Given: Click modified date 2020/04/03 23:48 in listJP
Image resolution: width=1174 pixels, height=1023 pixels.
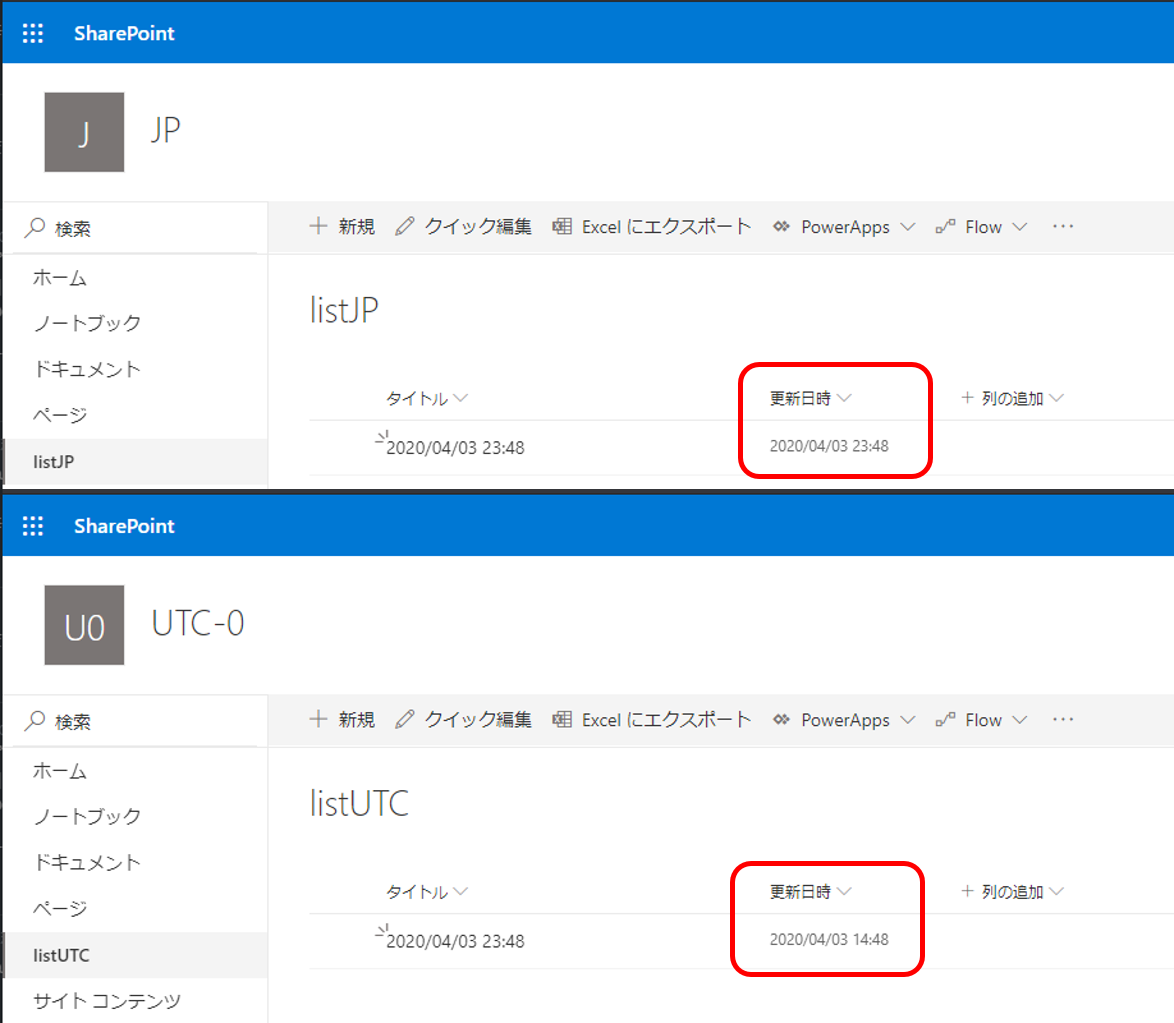Looking at the screenshot, I should tap(829, 446).
